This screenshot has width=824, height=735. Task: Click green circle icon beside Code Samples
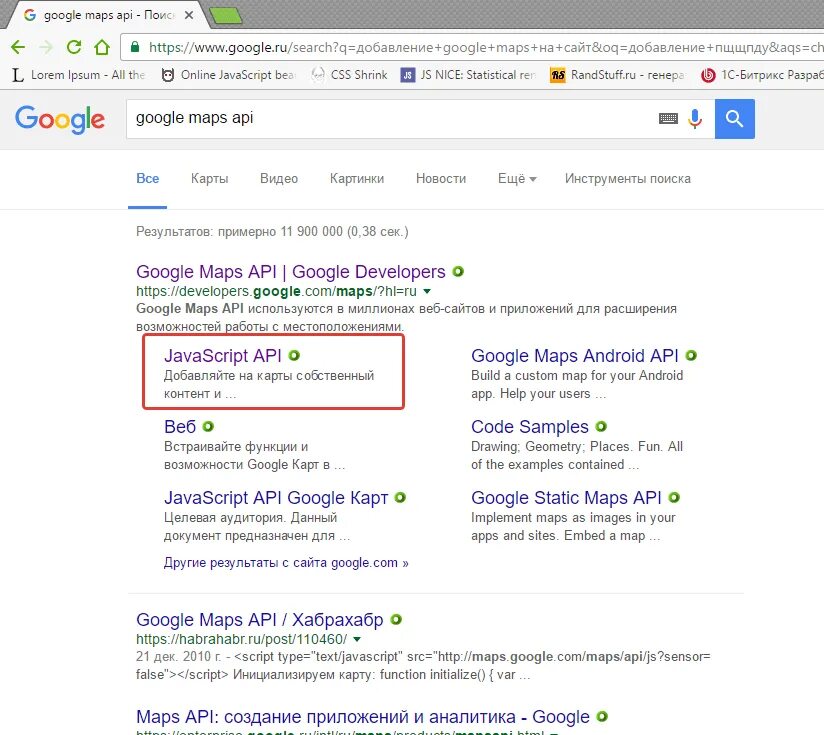[x=601, y=427]
